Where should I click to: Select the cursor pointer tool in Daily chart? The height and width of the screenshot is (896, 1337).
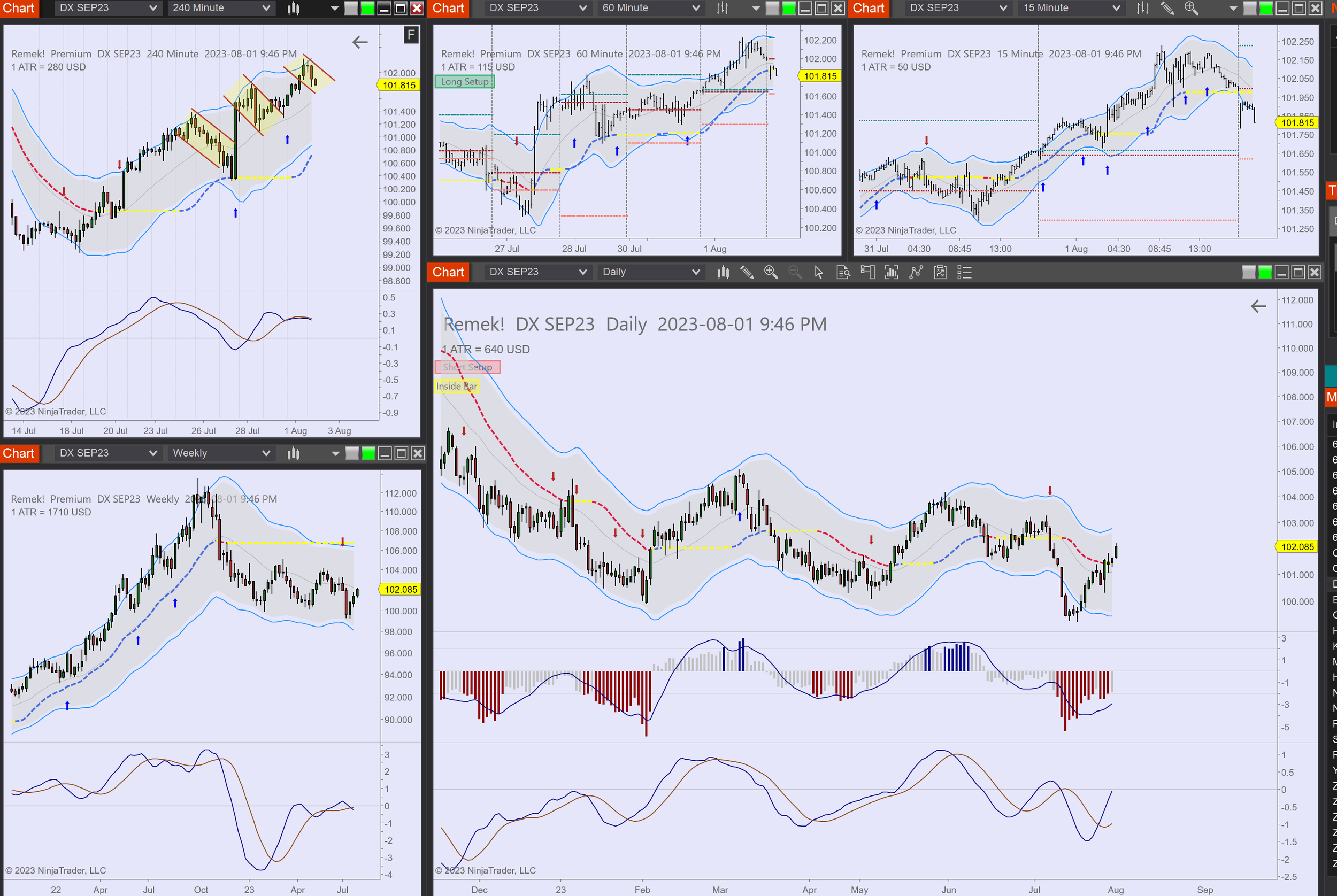coord(819,272)
